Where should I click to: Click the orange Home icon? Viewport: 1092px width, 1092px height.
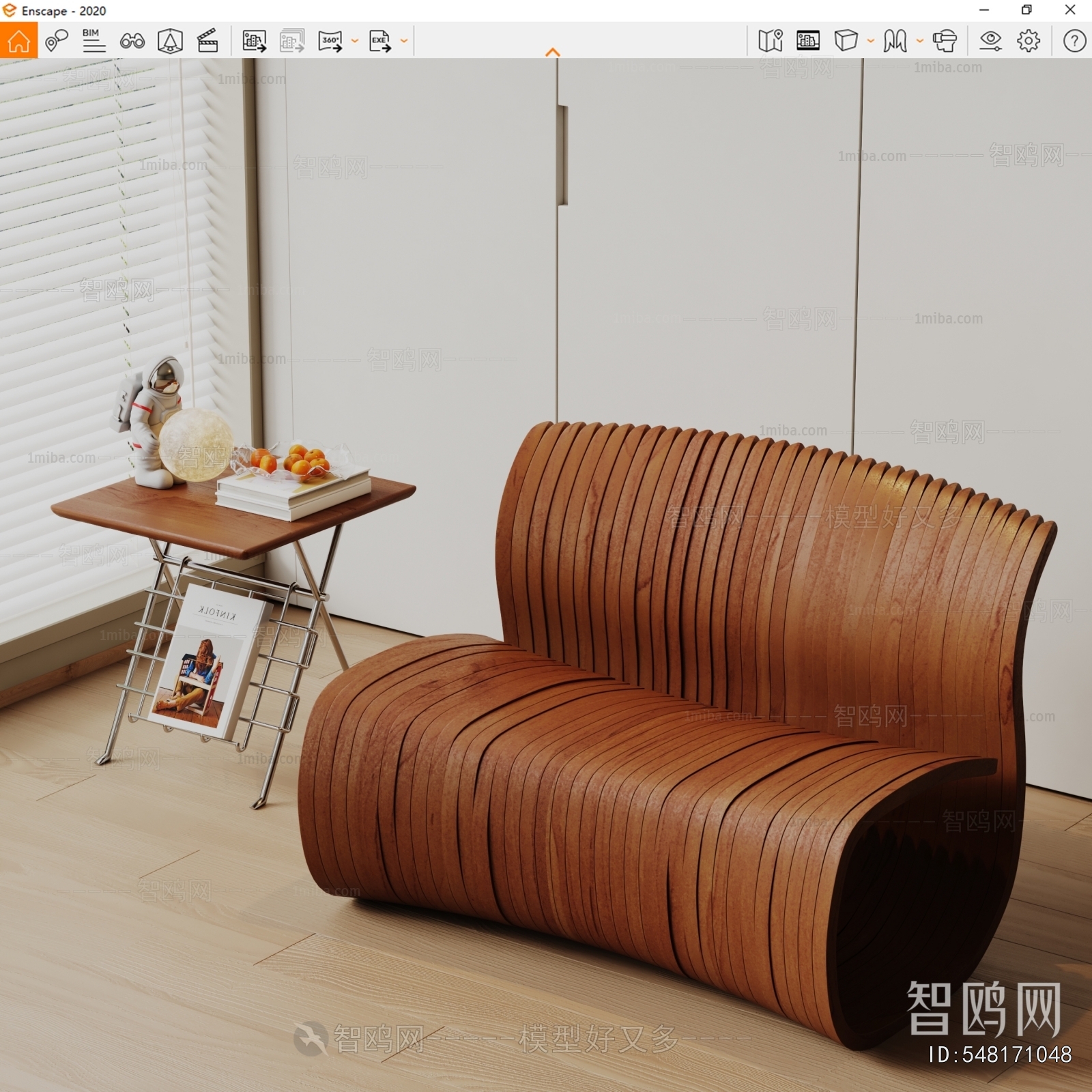[18, 40]
